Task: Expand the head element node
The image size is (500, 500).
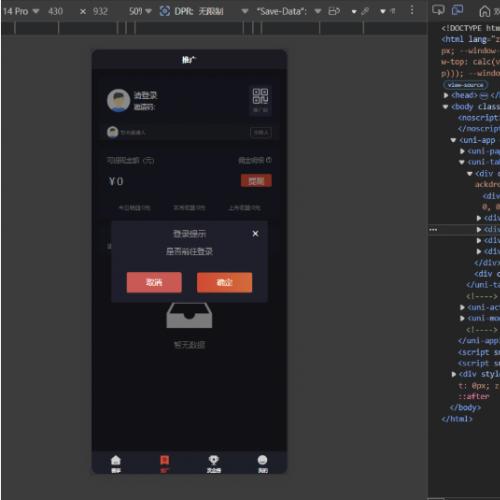Action: 446,96
